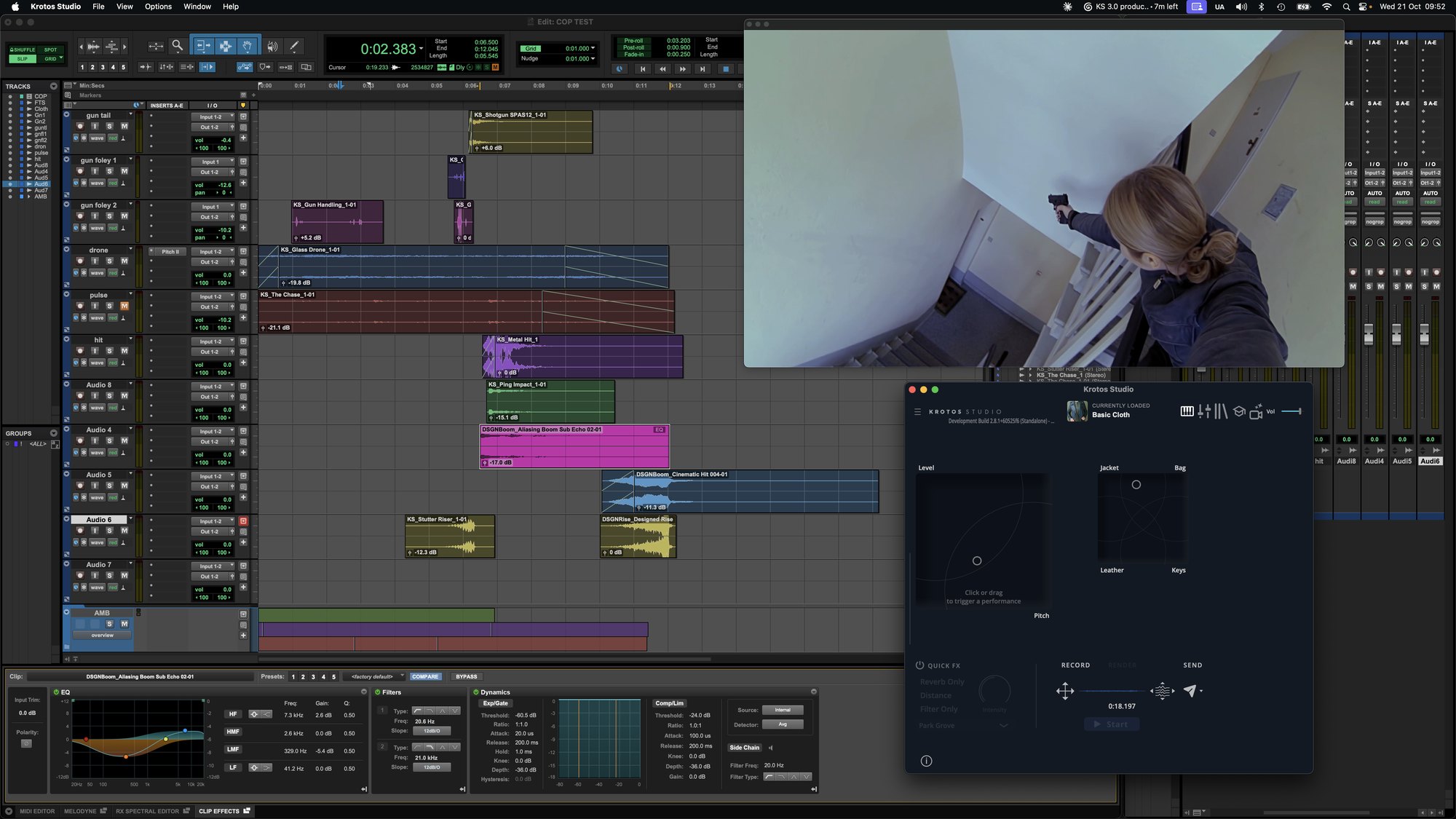Open library icon in Krotos Studio
This screenshot has height=819, width=1456.
tap(1221, 411)
